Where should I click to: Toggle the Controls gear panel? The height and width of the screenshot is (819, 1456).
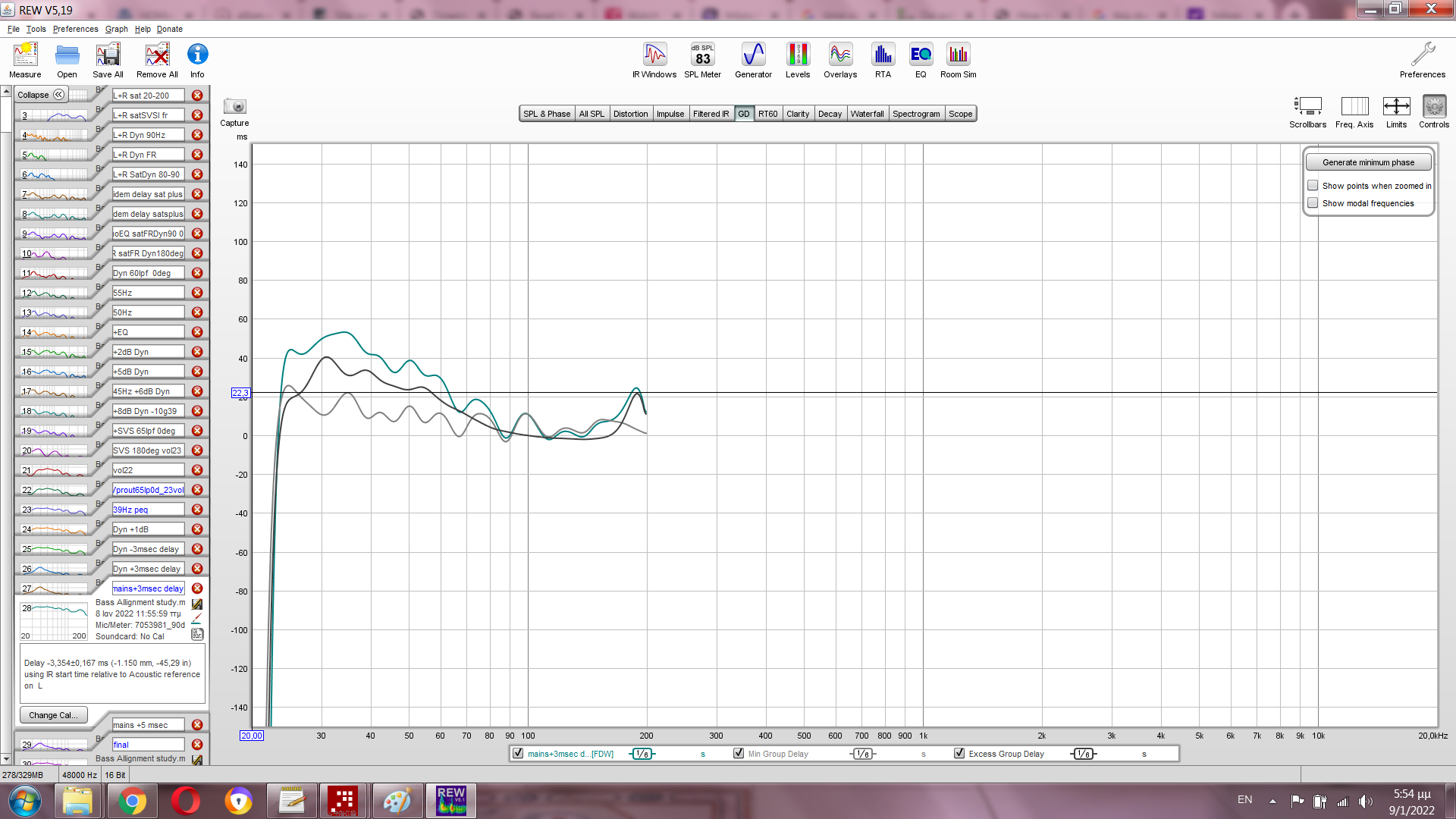click(1434, 111)
